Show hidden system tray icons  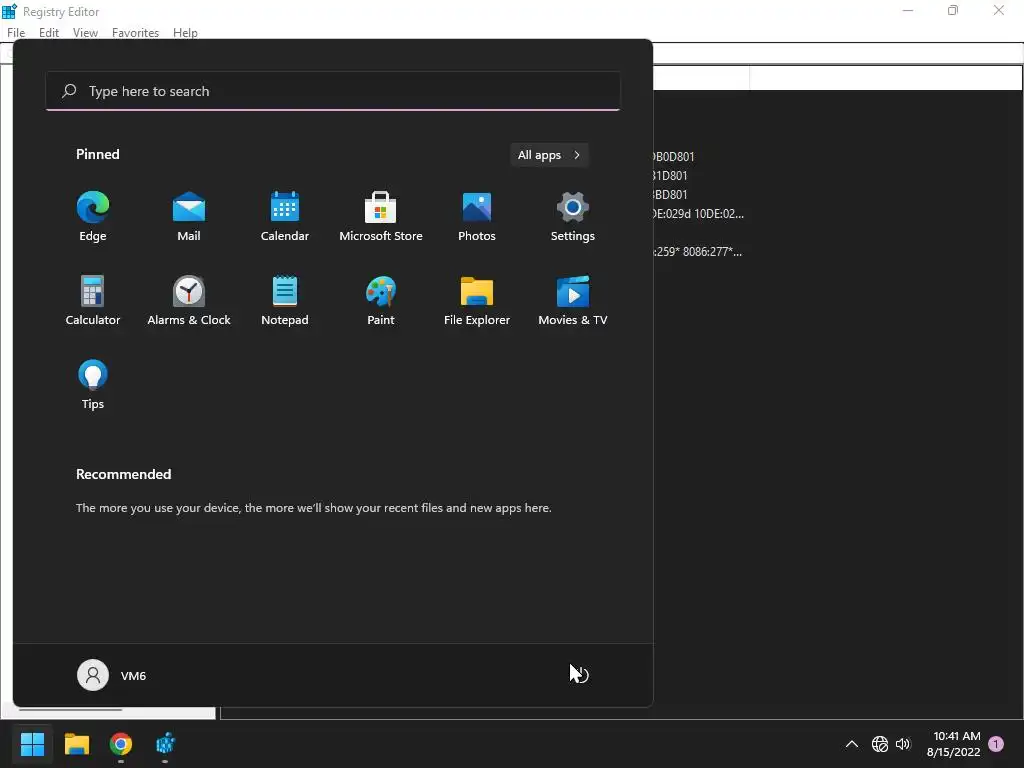852,744
